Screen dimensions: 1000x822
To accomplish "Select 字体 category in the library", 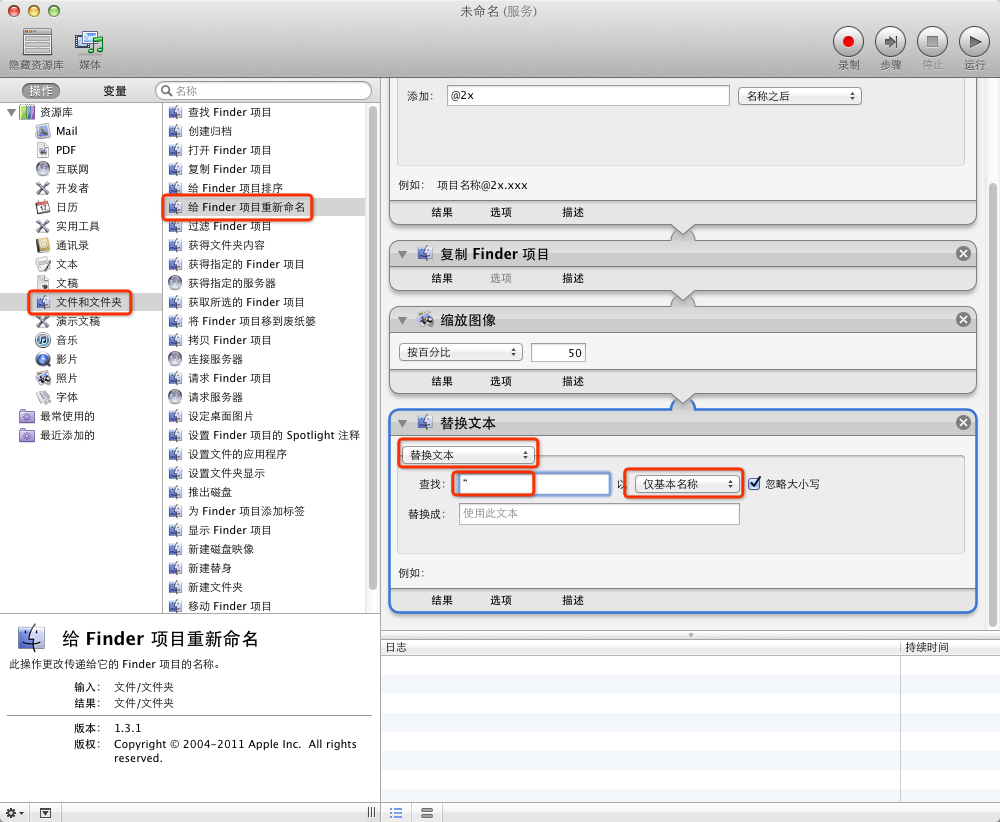I will click(66, 397).
